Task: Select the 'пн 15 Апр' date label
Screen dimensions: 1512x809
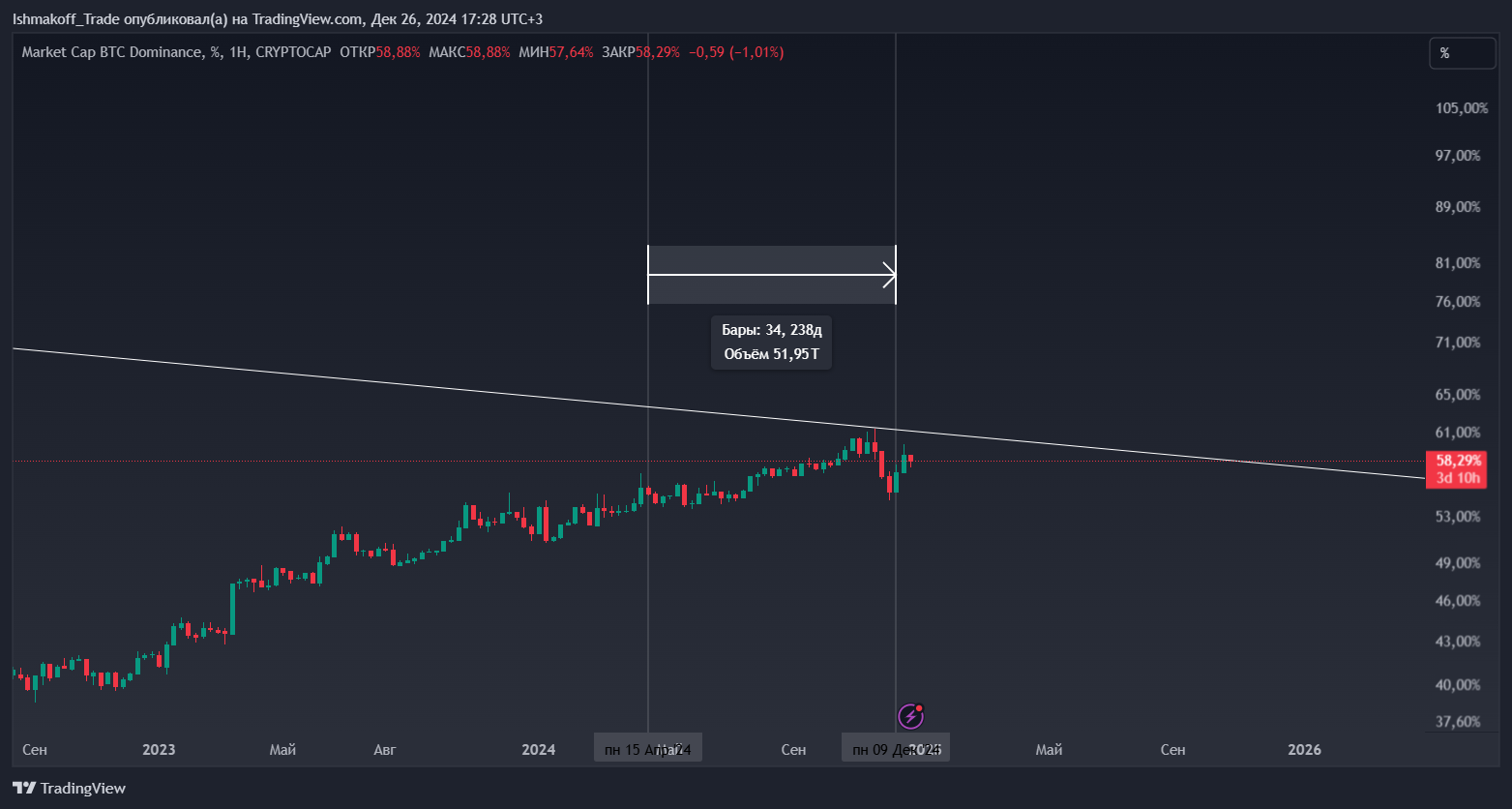Action: [x=647, y=749]
